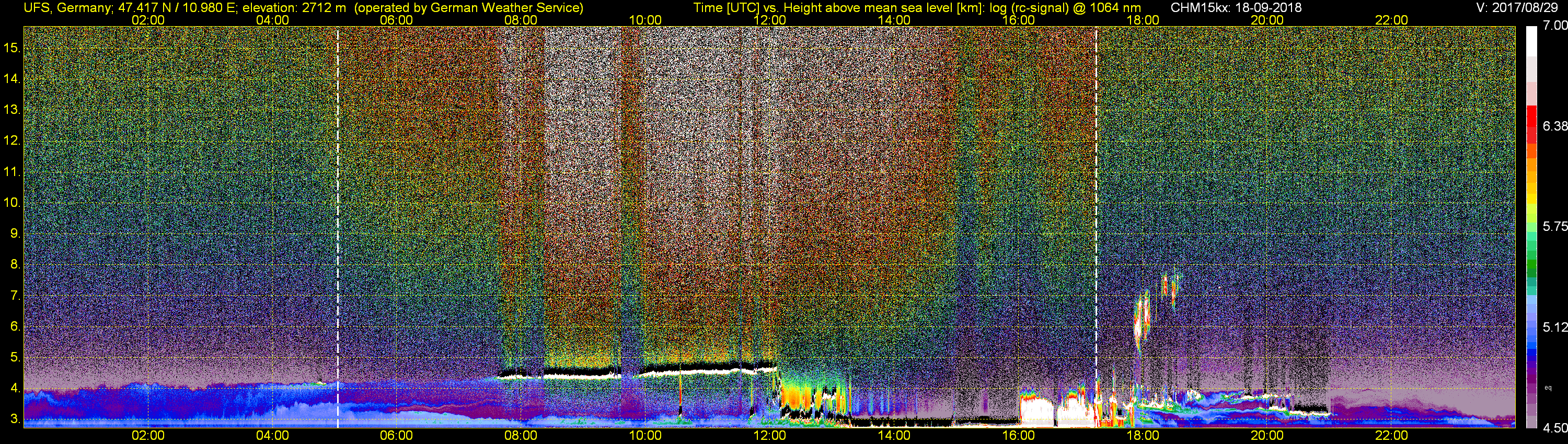Click the 12:00 label on the bottom time axis
This screenshot has width=1568, height=444.
769,436
